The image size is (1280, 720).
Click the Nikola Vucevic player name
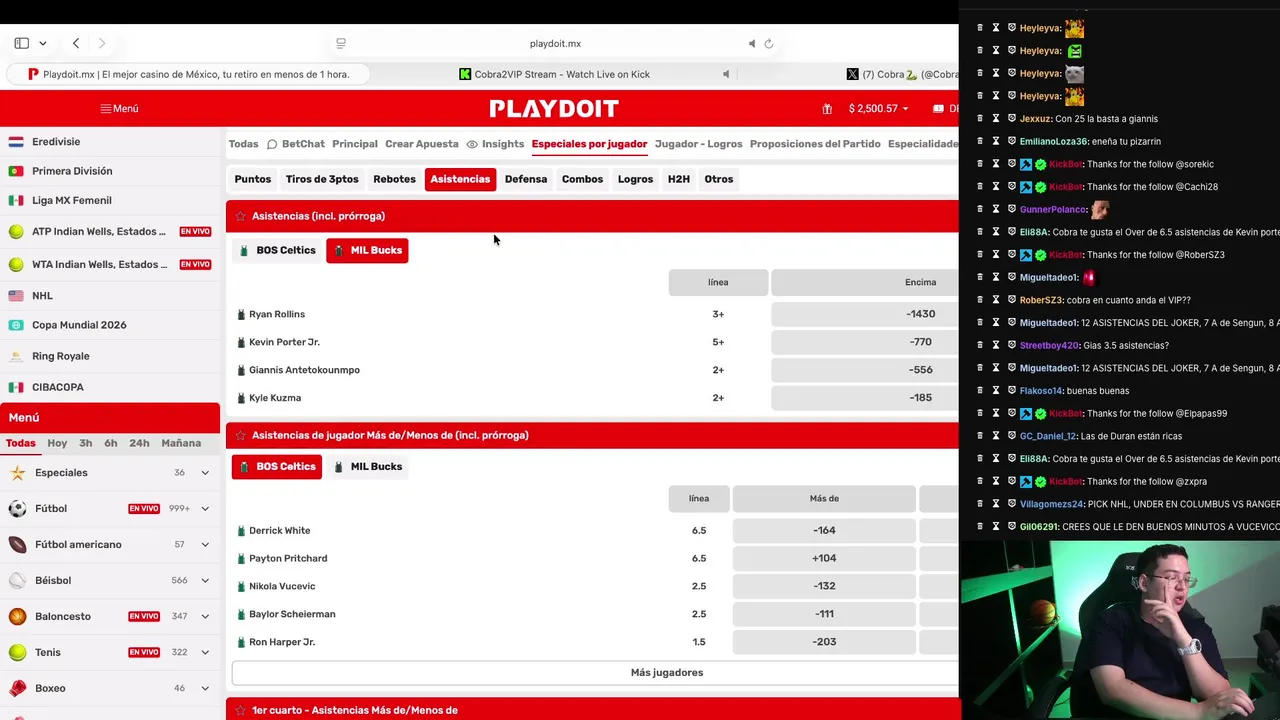pyautogui.click(x=282, y=586)
